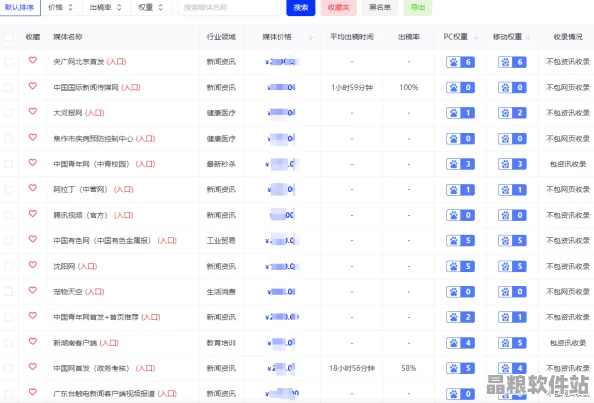Click 教育培训 industry cell
Image resolution: width=594 pixels, height=403 pixels.
(x=221, y=343)
